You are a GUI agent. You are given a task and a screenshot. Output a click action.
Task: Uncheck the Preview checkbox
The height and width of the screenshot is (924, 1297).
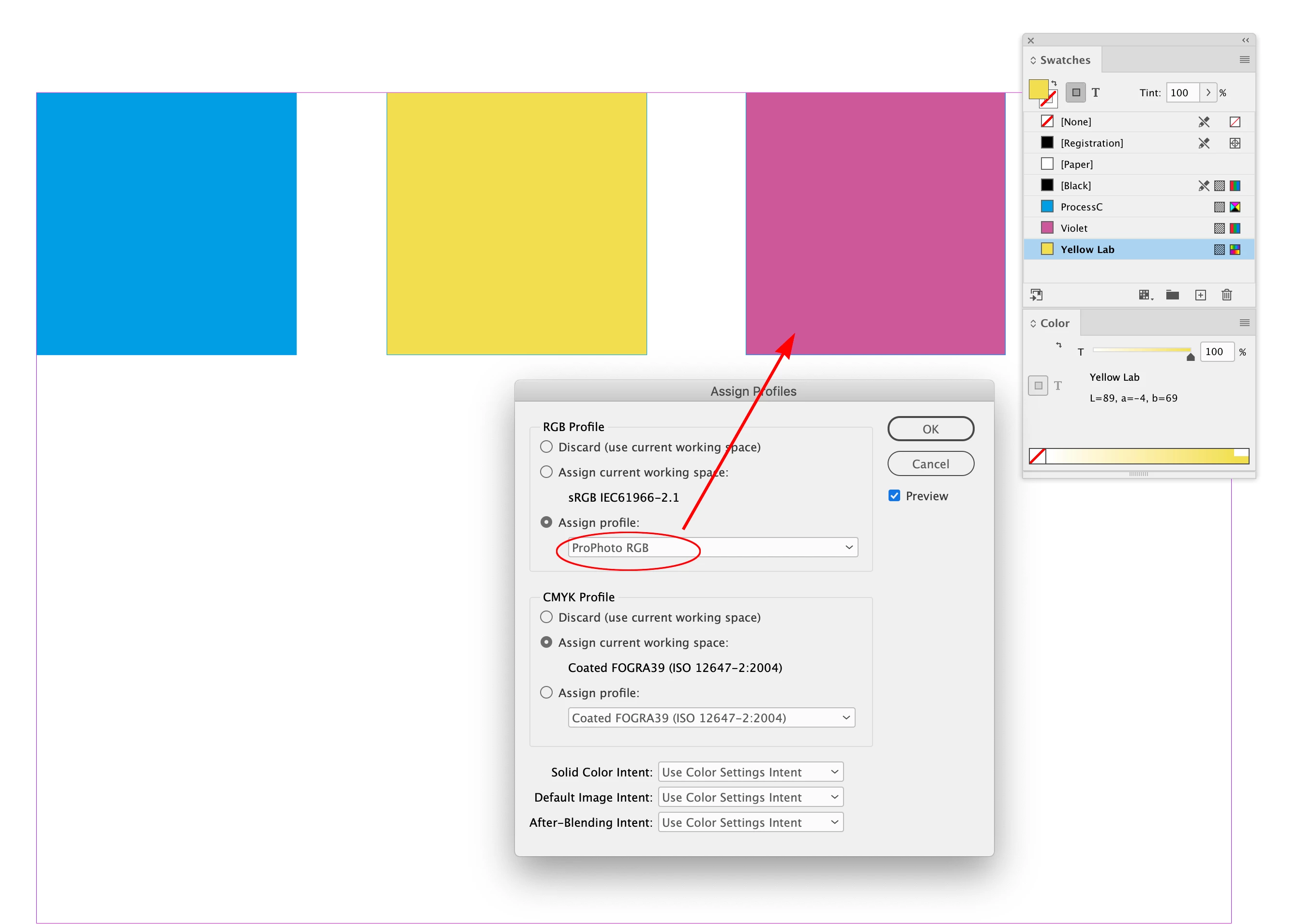[894, 495]
